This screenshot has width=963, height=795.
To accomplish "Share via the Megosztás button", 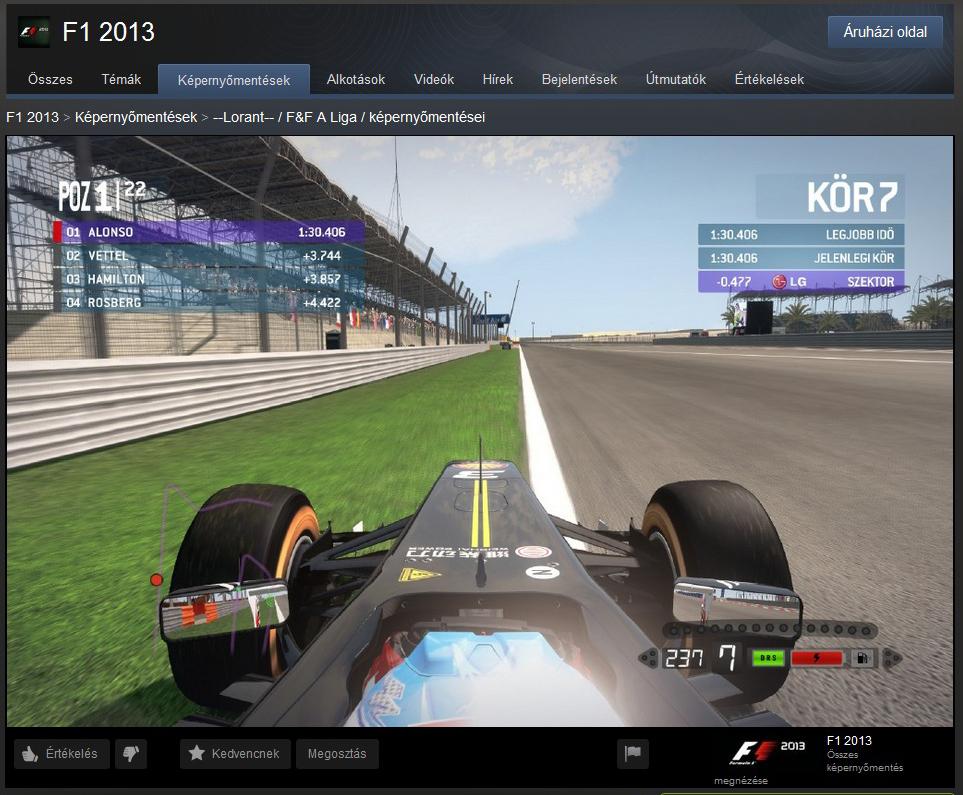I will [337, 753].
